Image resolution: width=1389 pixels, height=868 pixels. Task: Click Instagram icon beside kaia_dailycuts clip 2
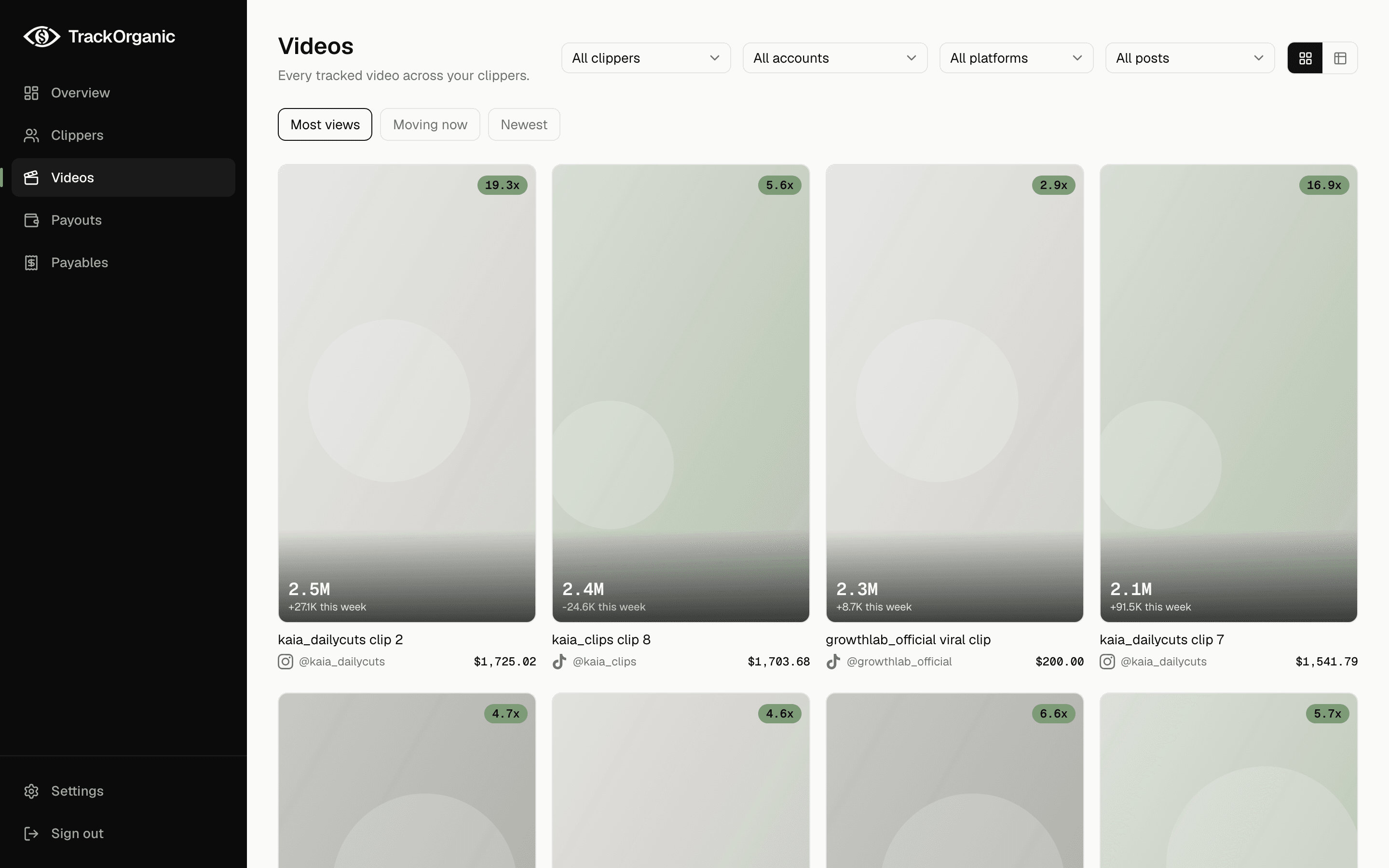285,662
